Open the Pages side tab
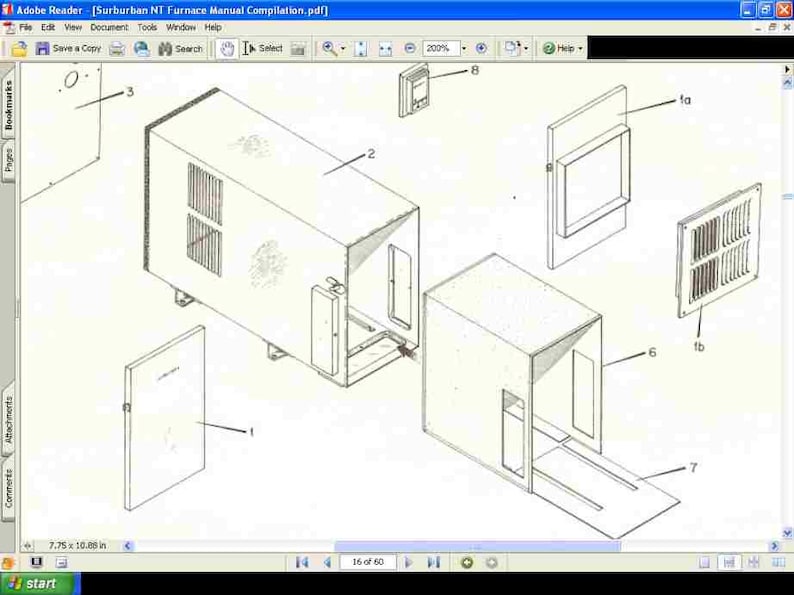This screenshot has height=595, width=794. tap(8, 160)
